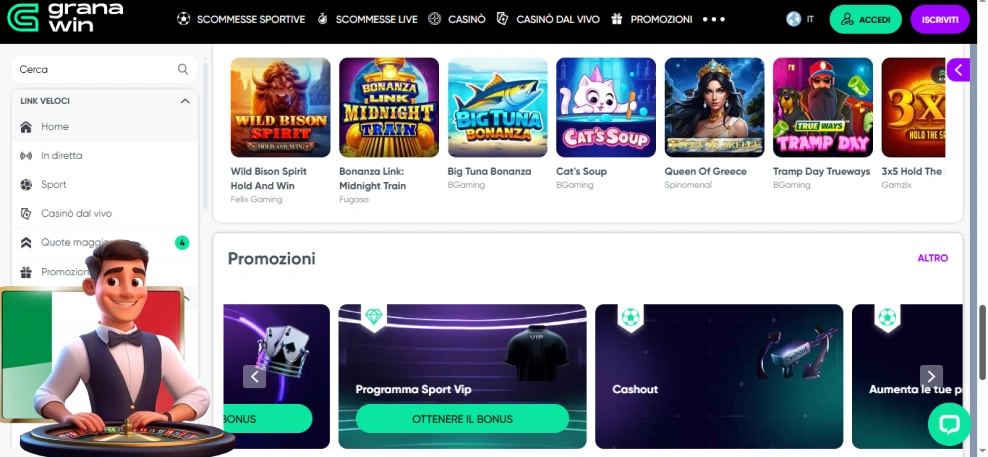Click the search magnifier icon
Viewport: 988px width, 457px height.
point(183,69)
